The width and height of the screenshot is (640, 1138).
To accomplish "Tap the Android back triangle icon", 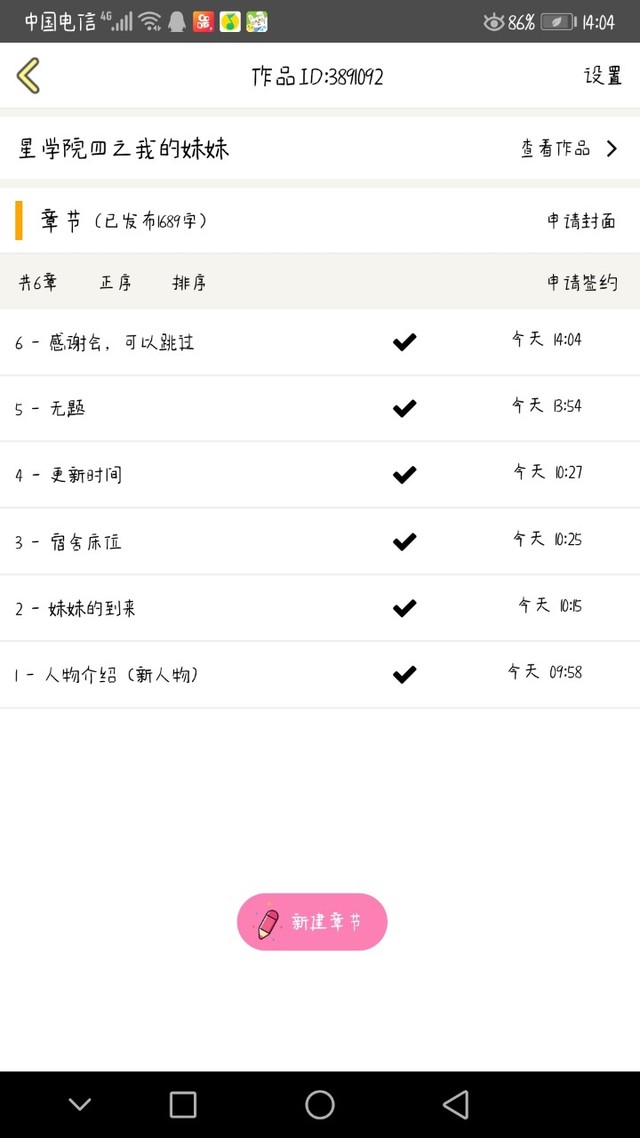I will [x=456, y=1105].
